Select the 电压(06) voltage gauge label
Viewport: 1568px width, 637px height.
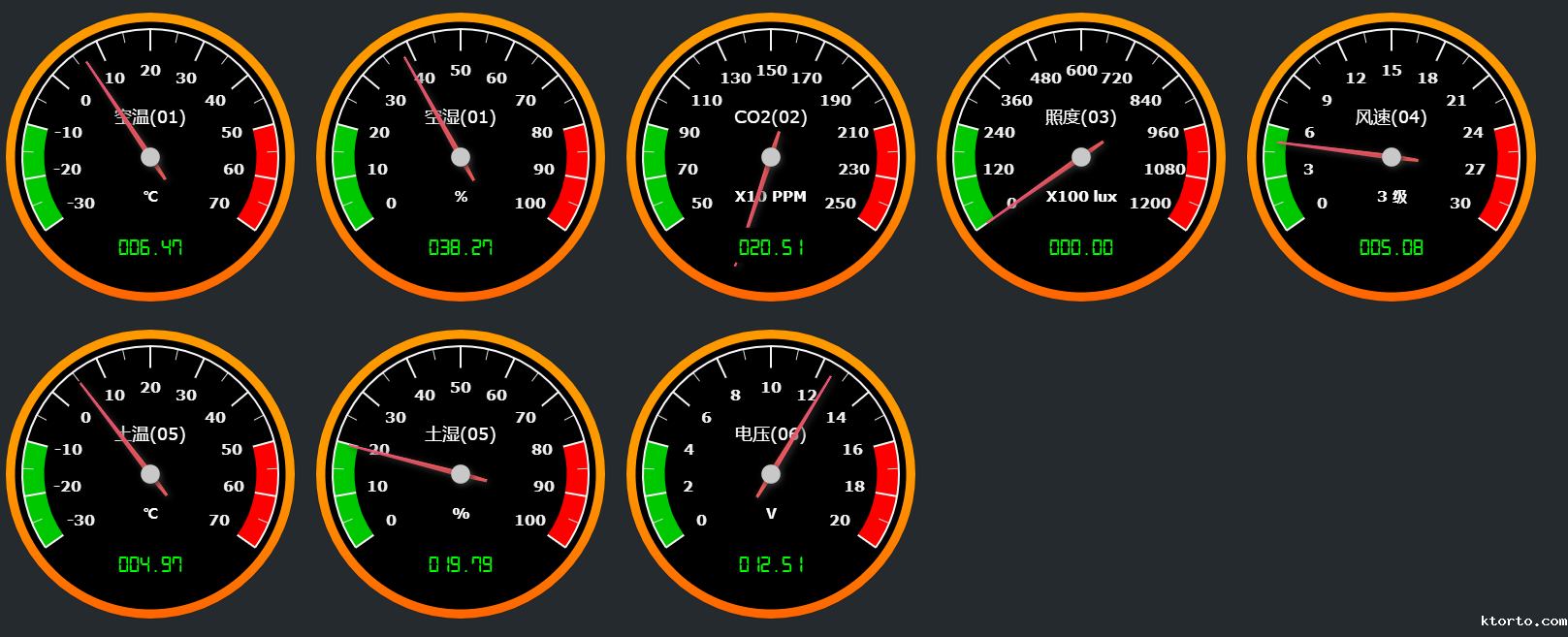(x=771, y=434)
